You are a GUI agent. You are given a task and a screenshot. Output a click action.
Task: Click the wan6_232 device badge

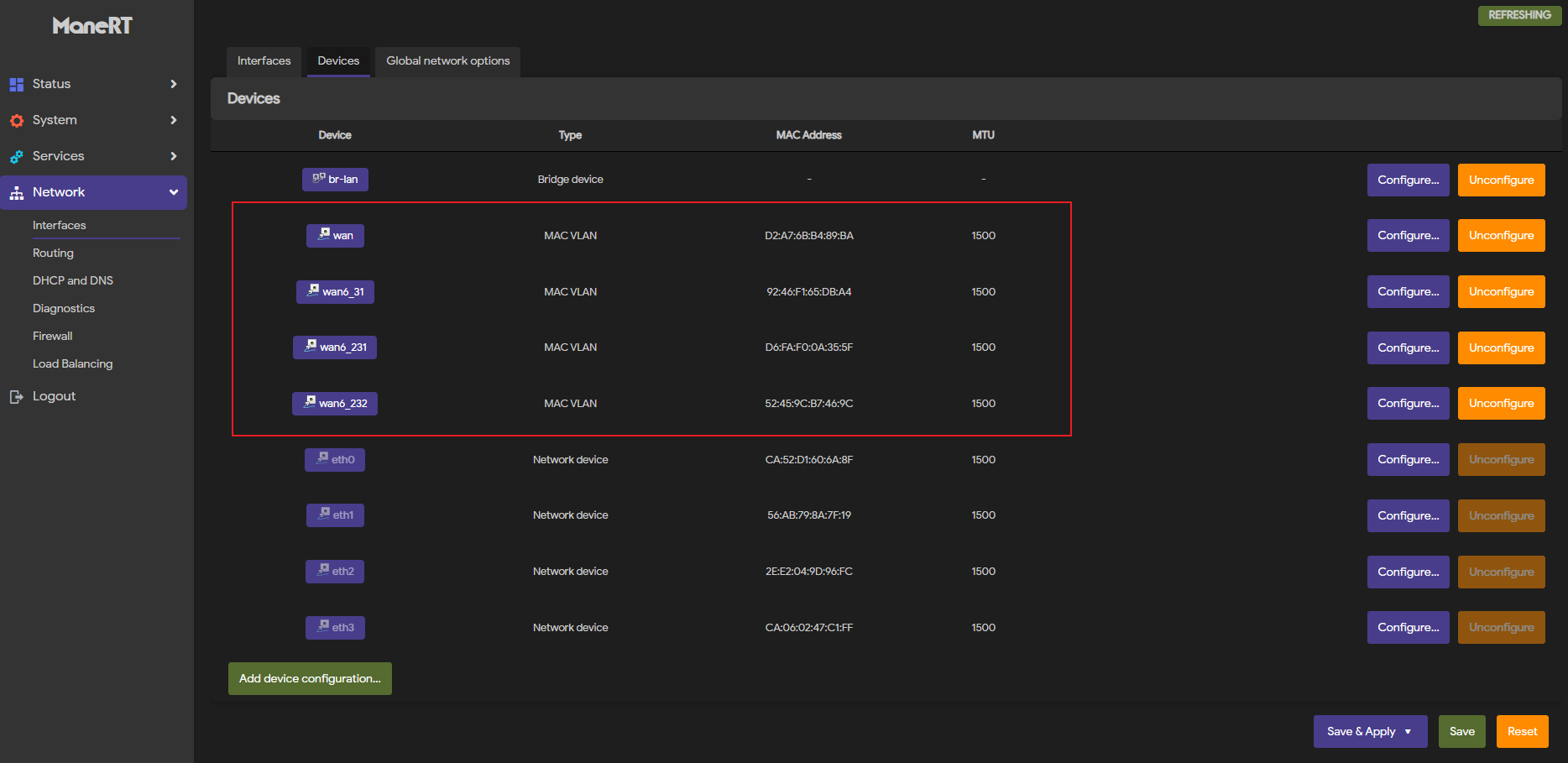(x=335, y=403)
